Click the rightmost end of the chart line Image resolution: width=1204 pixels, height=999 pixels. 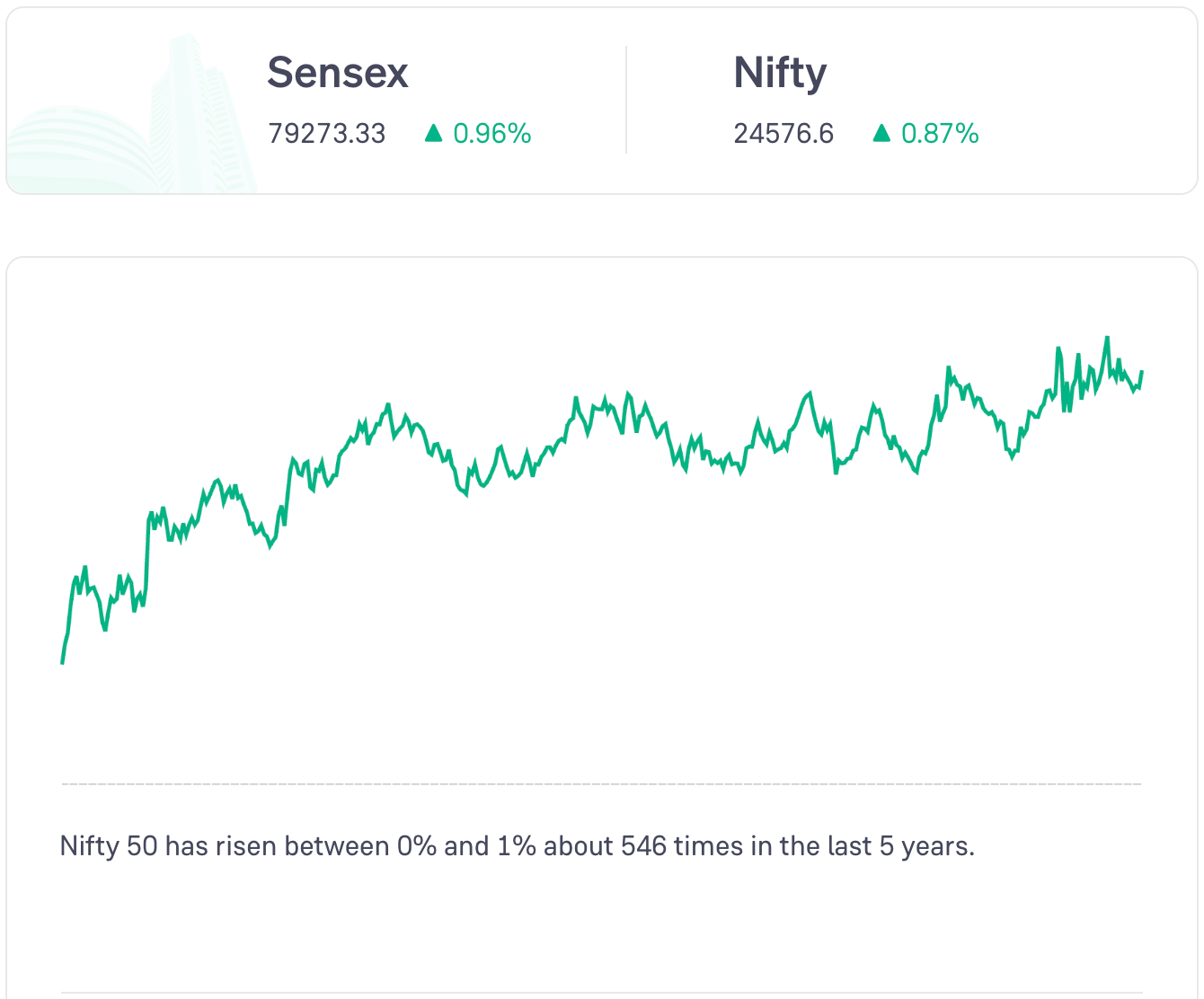tap(1142, 371)
